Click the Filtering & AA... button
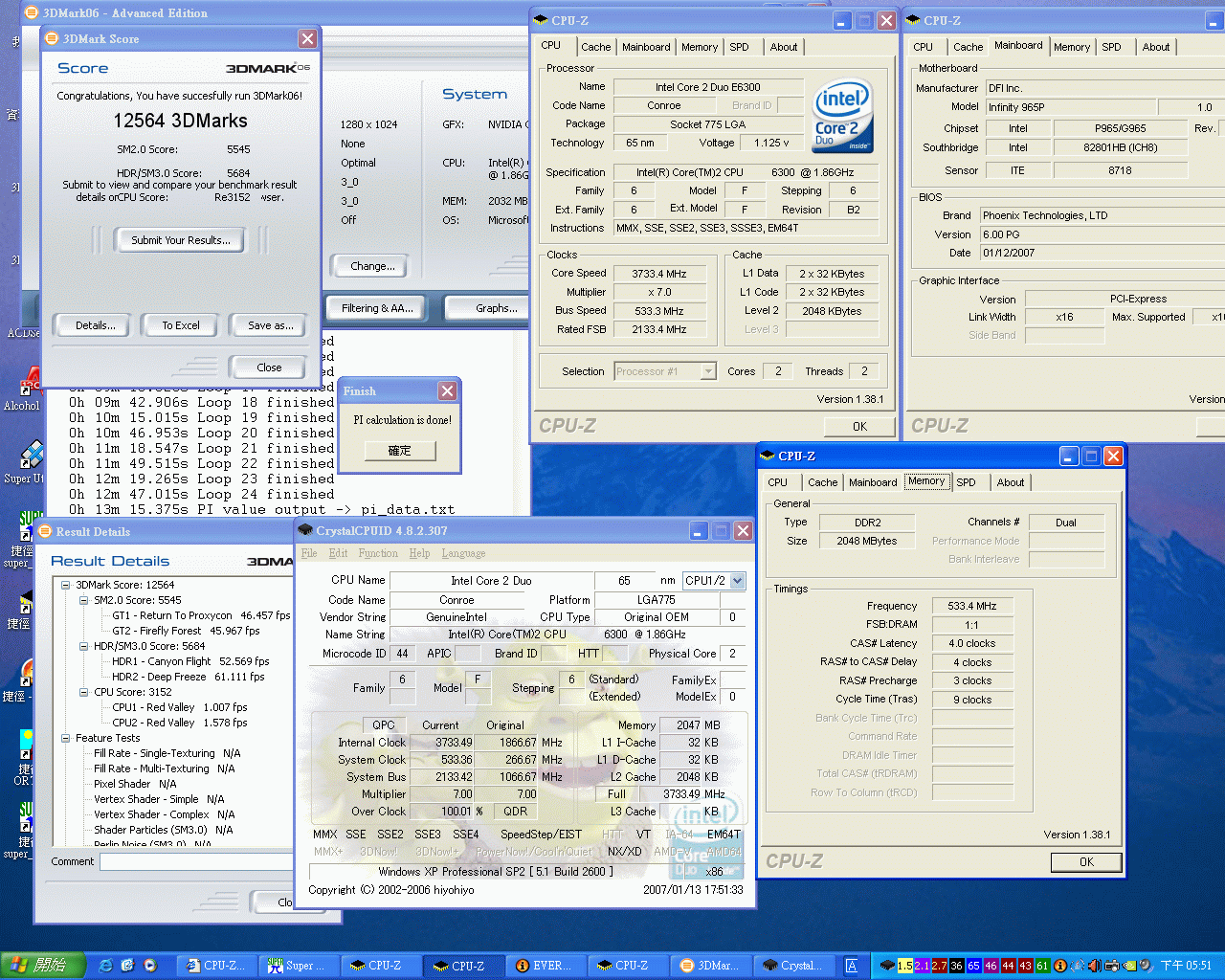This screenshot has height=980, width=1225. (x=377, y=308)
